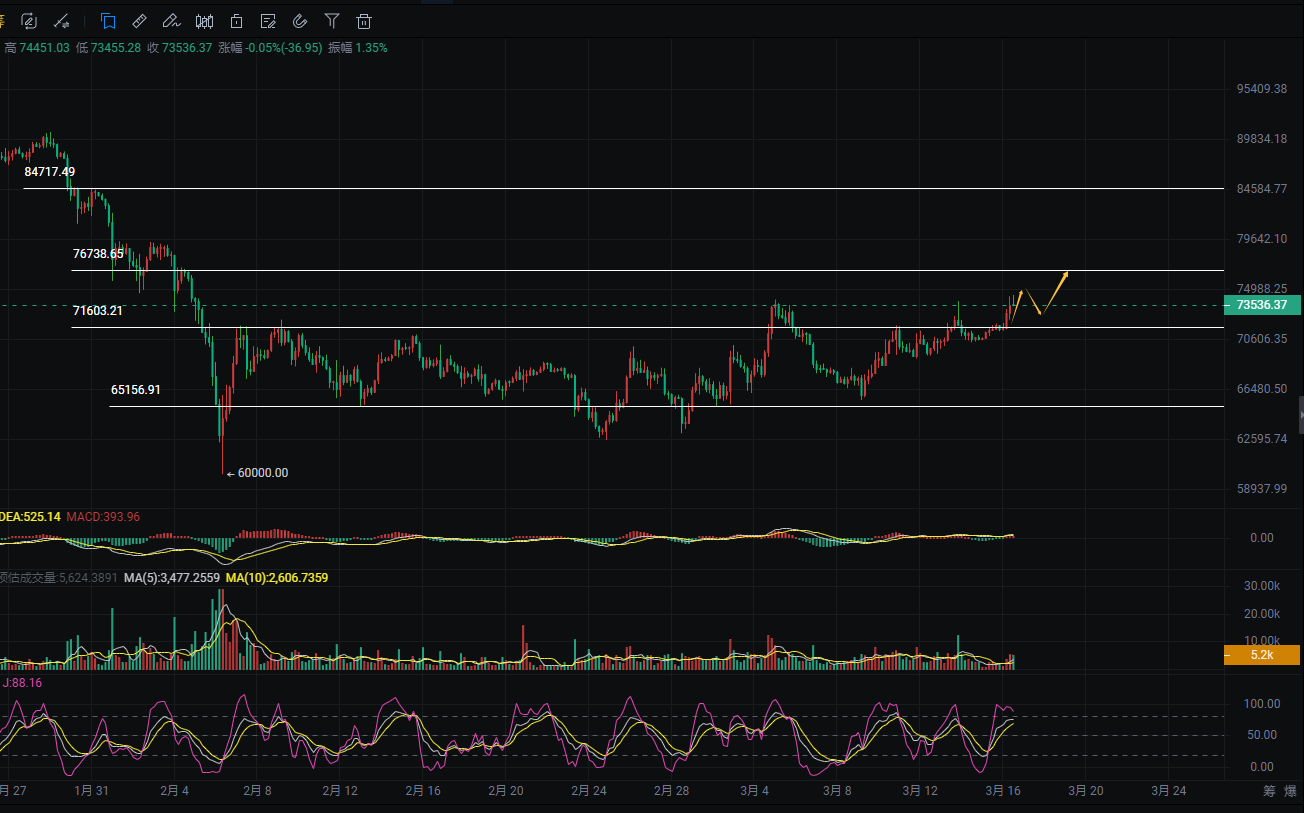Toggle the 爆 liquidation button

[1291, 791]
